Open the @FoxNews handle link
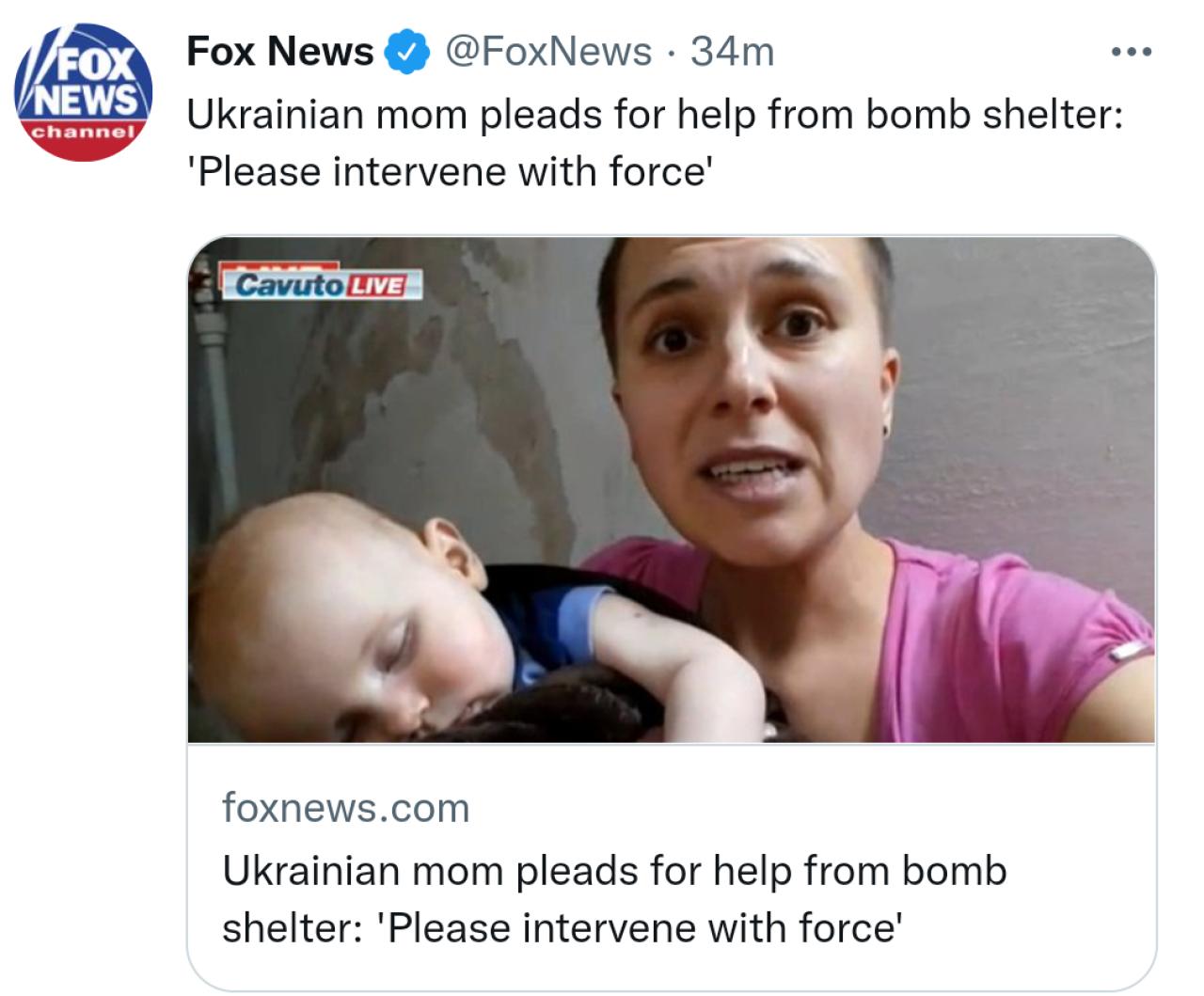 [547, 52]
